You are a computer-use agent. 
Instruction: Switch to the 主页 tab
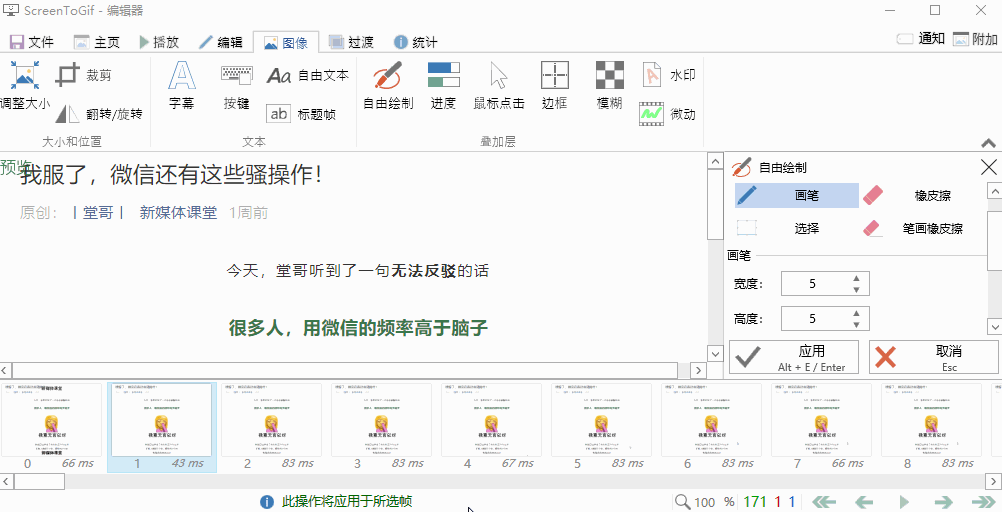tap(96, 43)
